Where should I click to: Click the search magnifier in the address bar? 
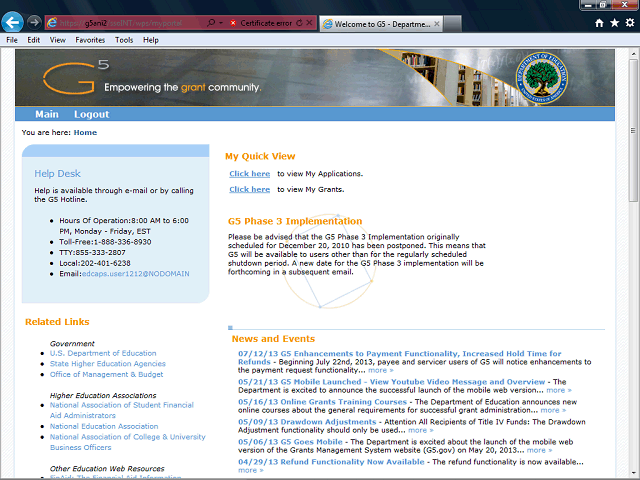211,23
